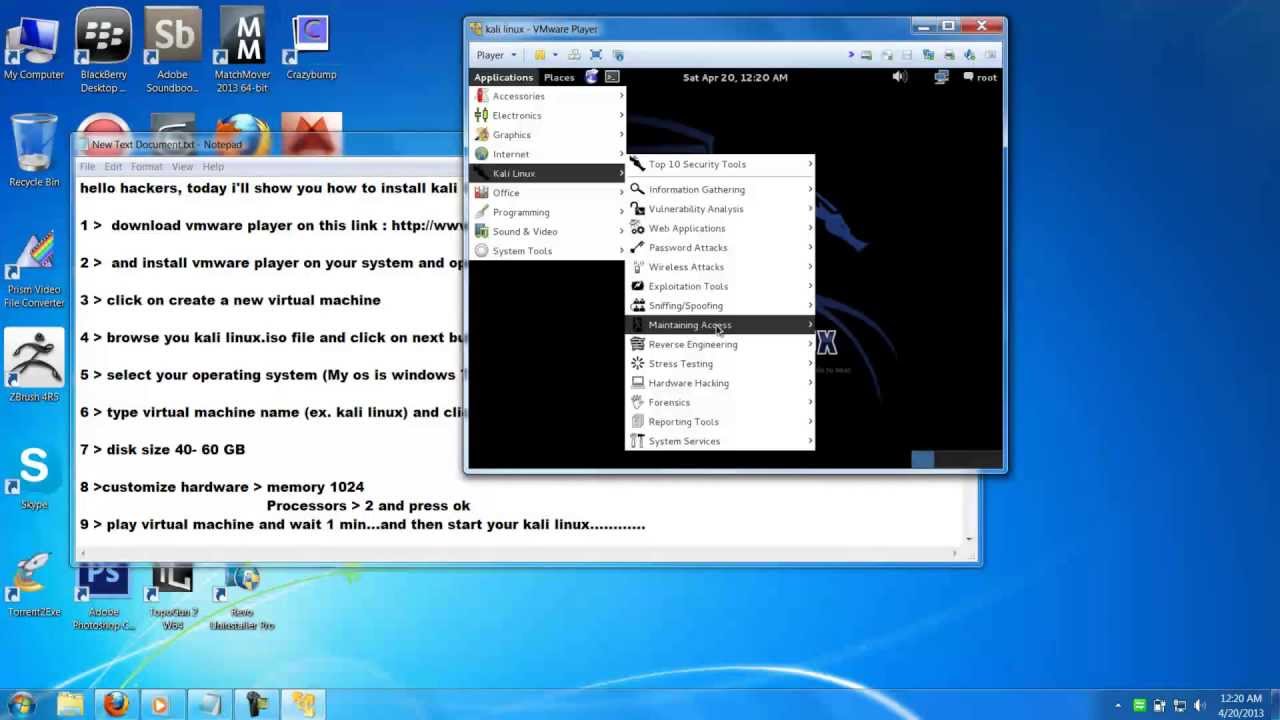This screenshot has height=720, width=1280.
Task: Open the BlackBerry Desktop shortcut
Action: [103, 50]
